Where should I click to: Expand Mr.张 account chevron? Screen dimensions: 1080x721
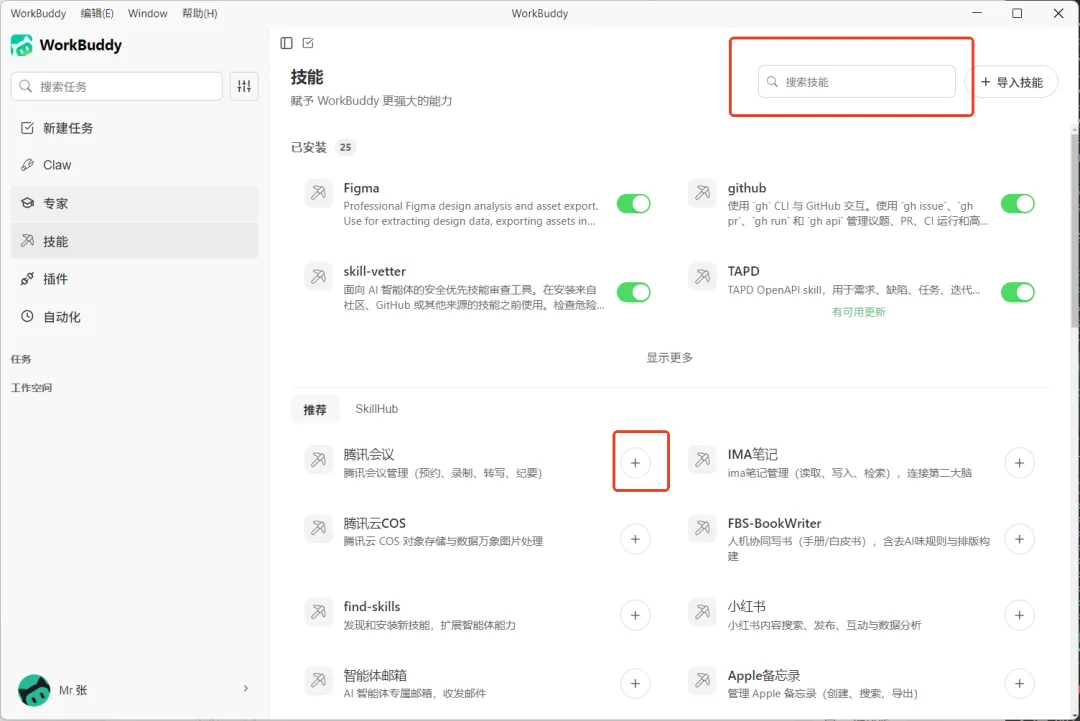pos(246,689)
